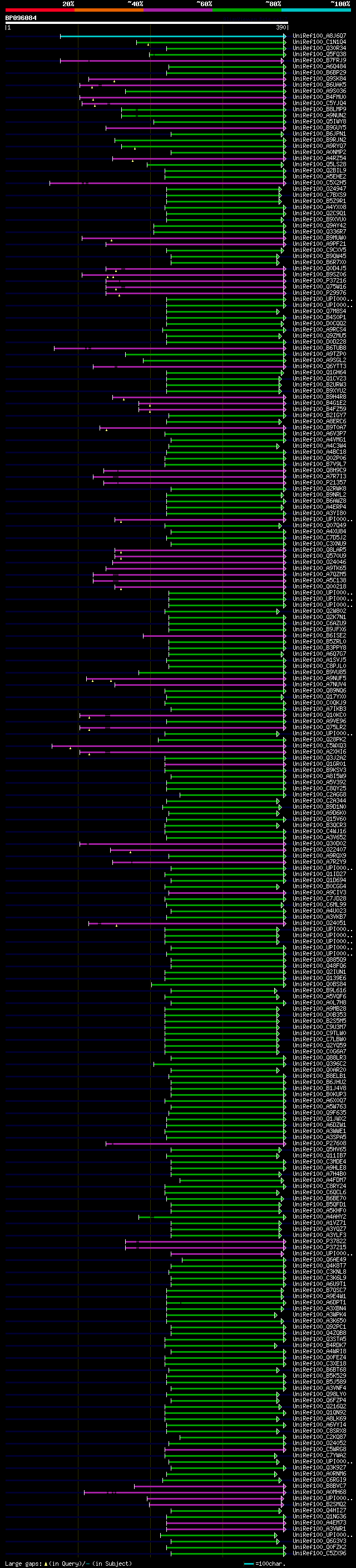Screen dimensions: 356x1568
Task: Select the label UniRef100_Q5LS28
Action: (x=319, y=164)
